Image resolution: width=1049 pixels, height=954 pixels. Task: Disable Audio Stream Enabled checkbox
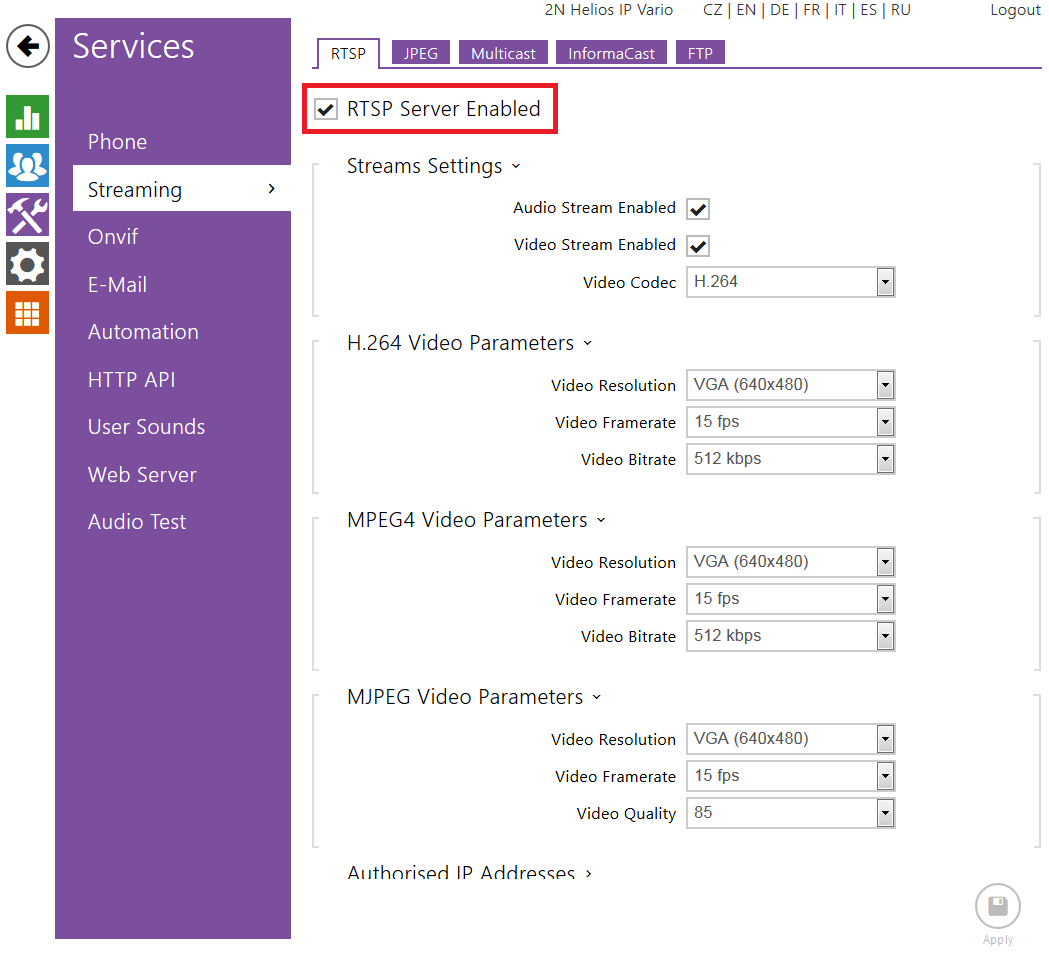(698, 209)
